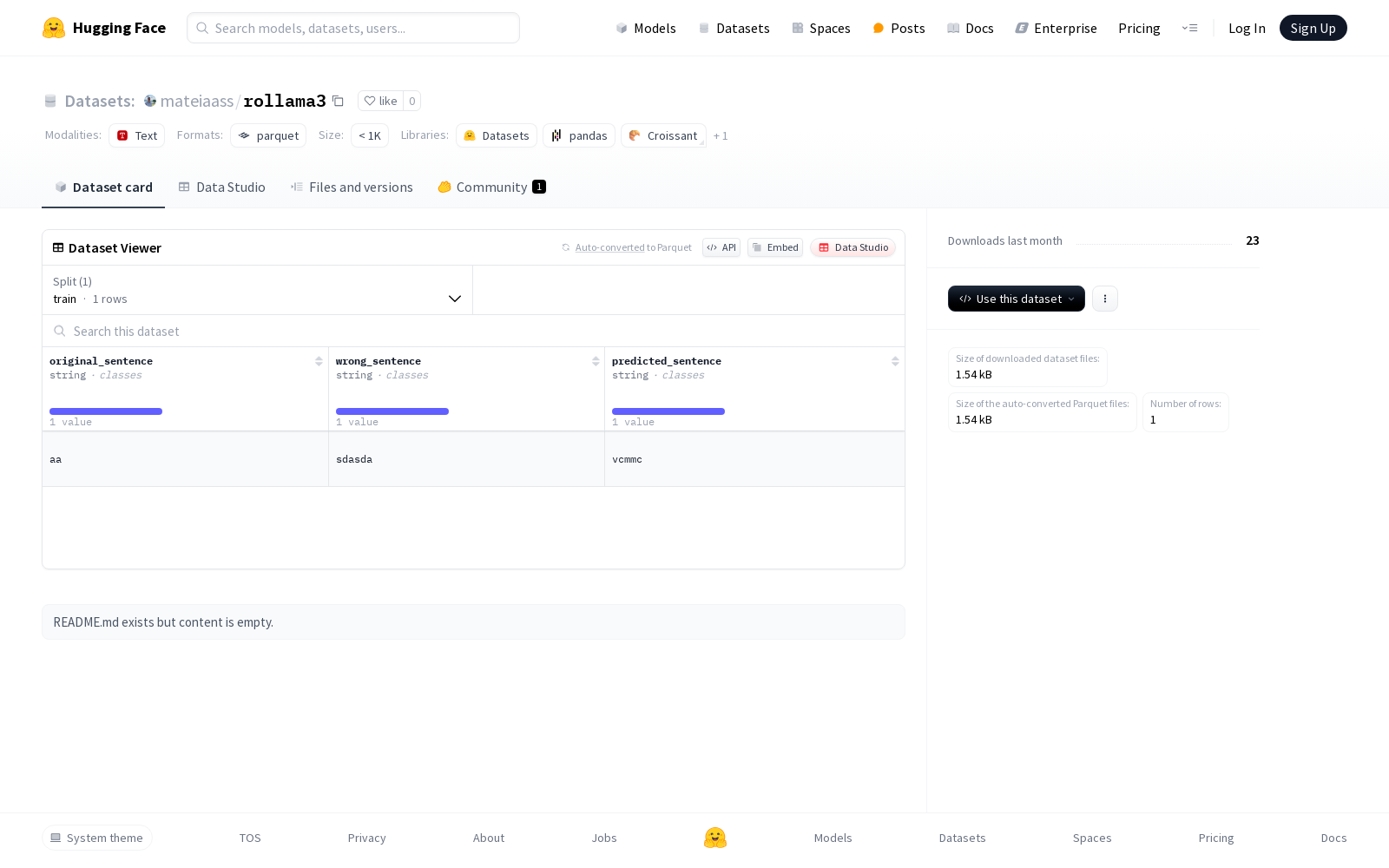Open the Models footer link
The width and height of the screenshot is (1389, 868).
[x=833, y=838]
